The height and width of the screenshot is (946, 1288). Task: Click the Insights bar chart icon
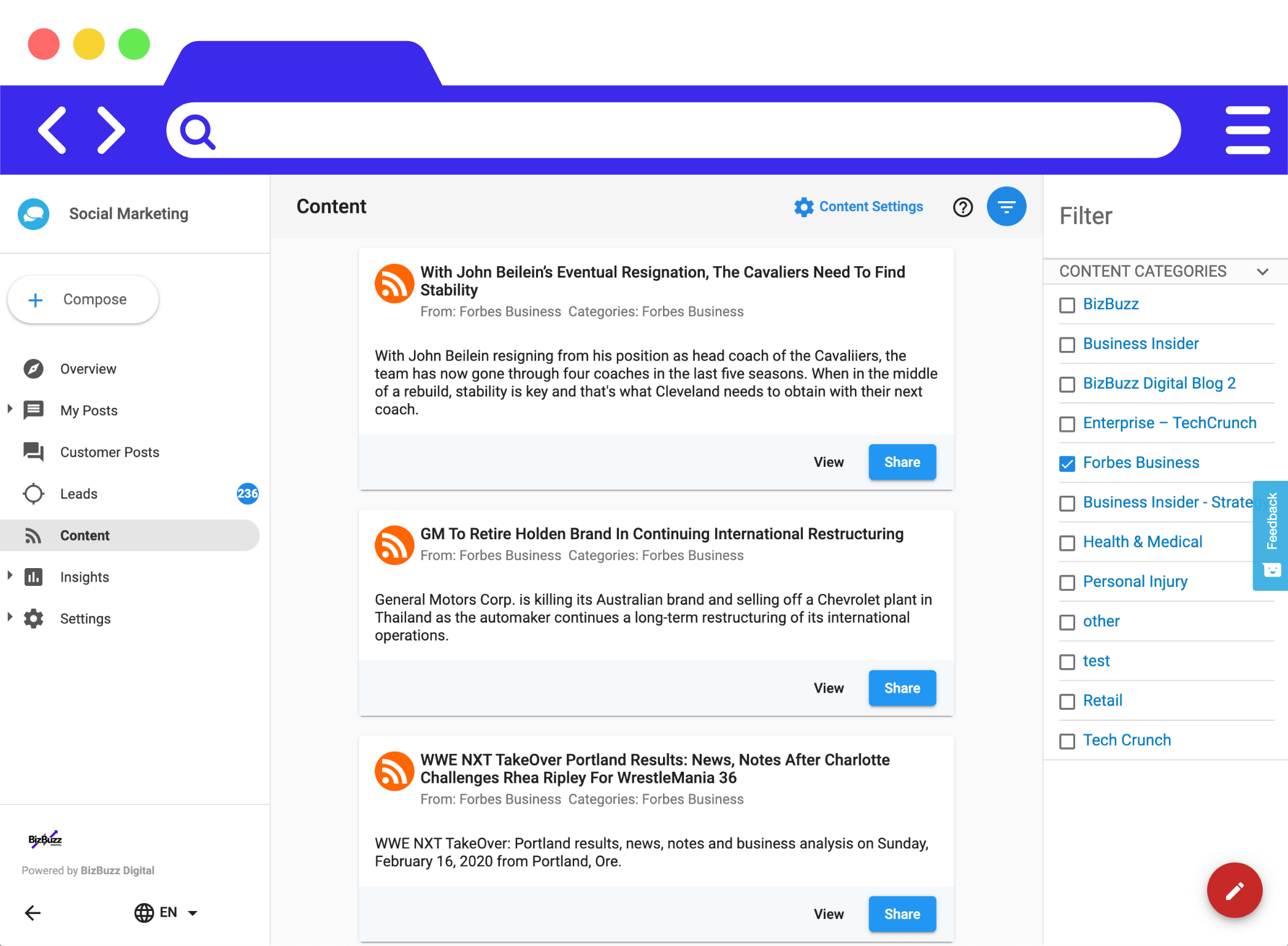click(x=33, y=577)
